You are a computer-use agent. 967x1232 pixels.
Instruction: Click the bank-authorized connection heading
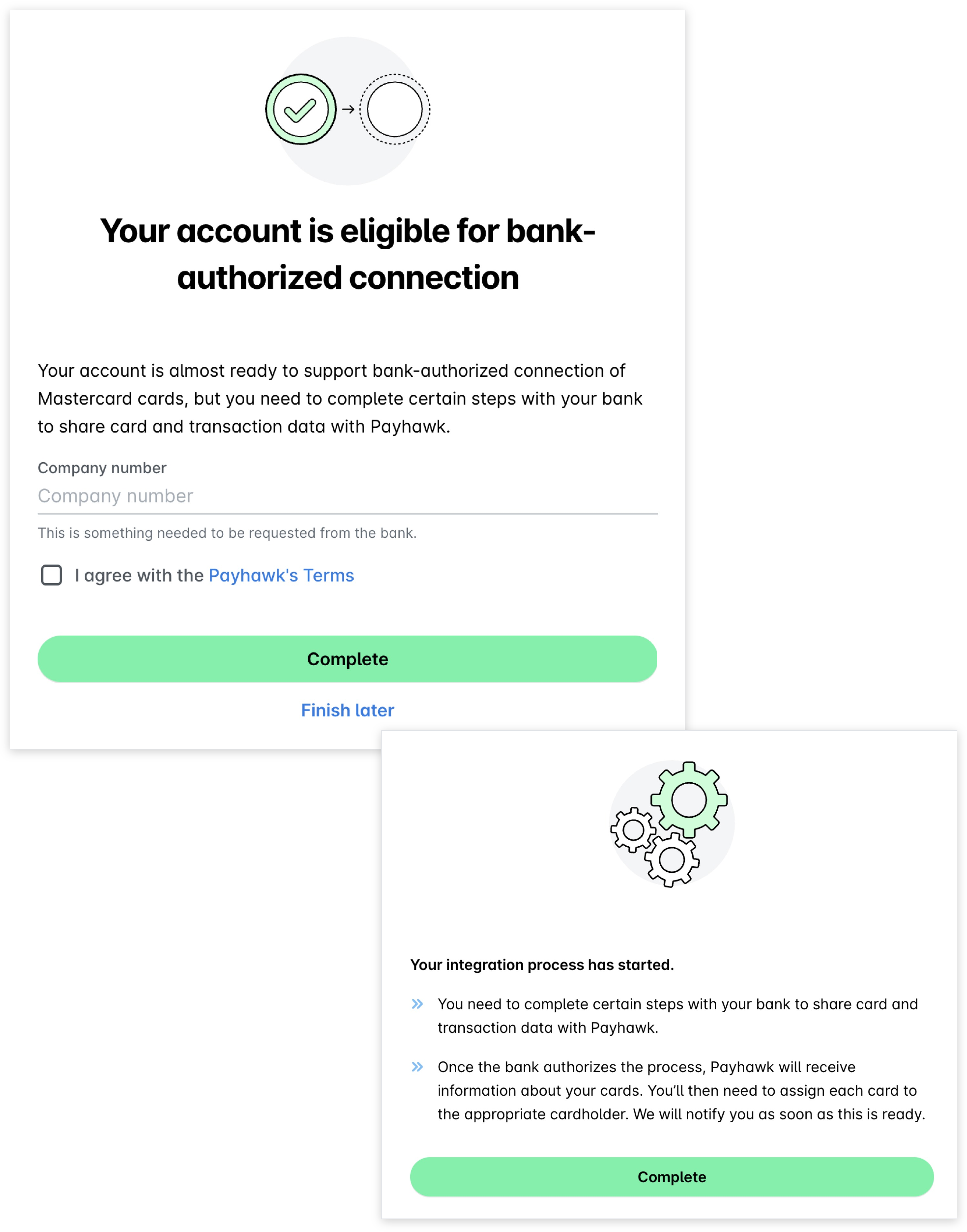coord(348,254)
